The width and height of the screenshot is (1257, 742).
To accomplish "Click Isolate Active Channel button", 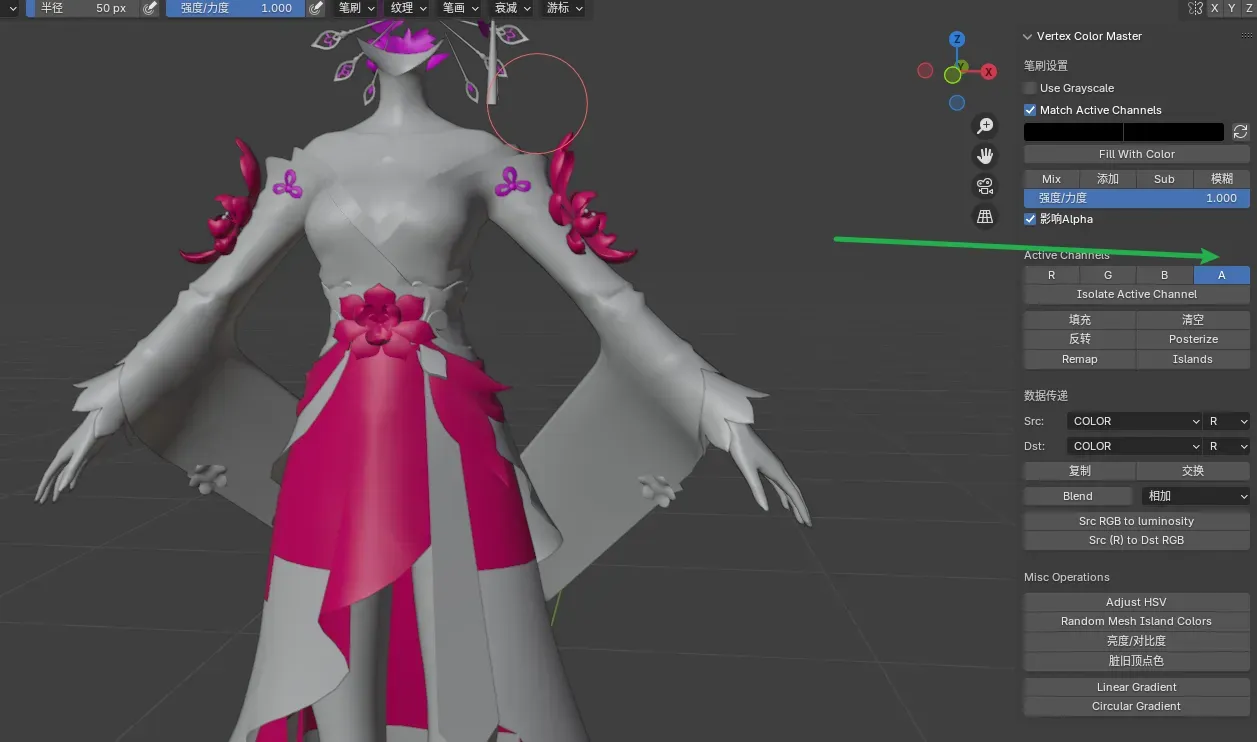I will [1136, 294].
